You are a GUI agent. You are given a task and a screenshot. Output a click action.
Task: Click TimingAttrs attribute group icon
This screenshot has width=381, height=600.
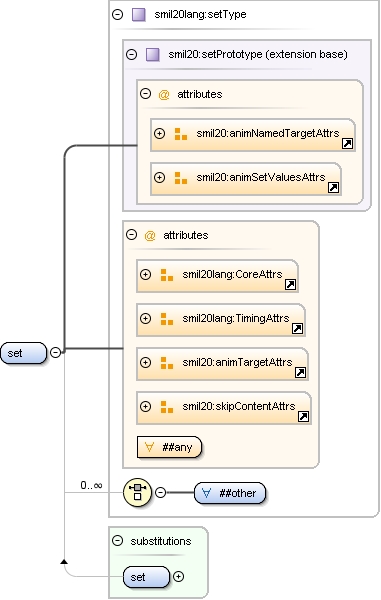point(167,319)
